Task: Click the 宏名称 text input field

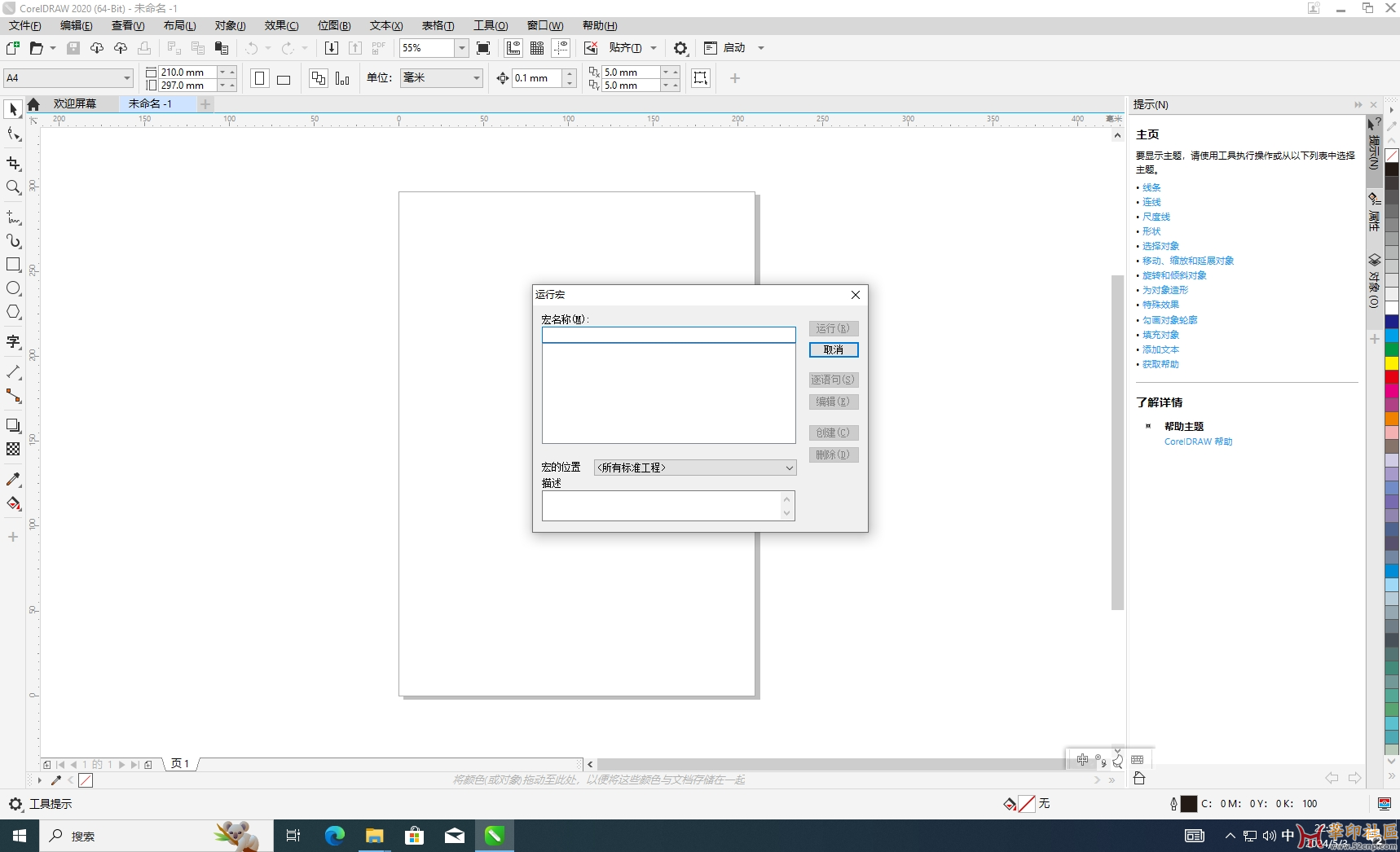Action: click(668, 335)
